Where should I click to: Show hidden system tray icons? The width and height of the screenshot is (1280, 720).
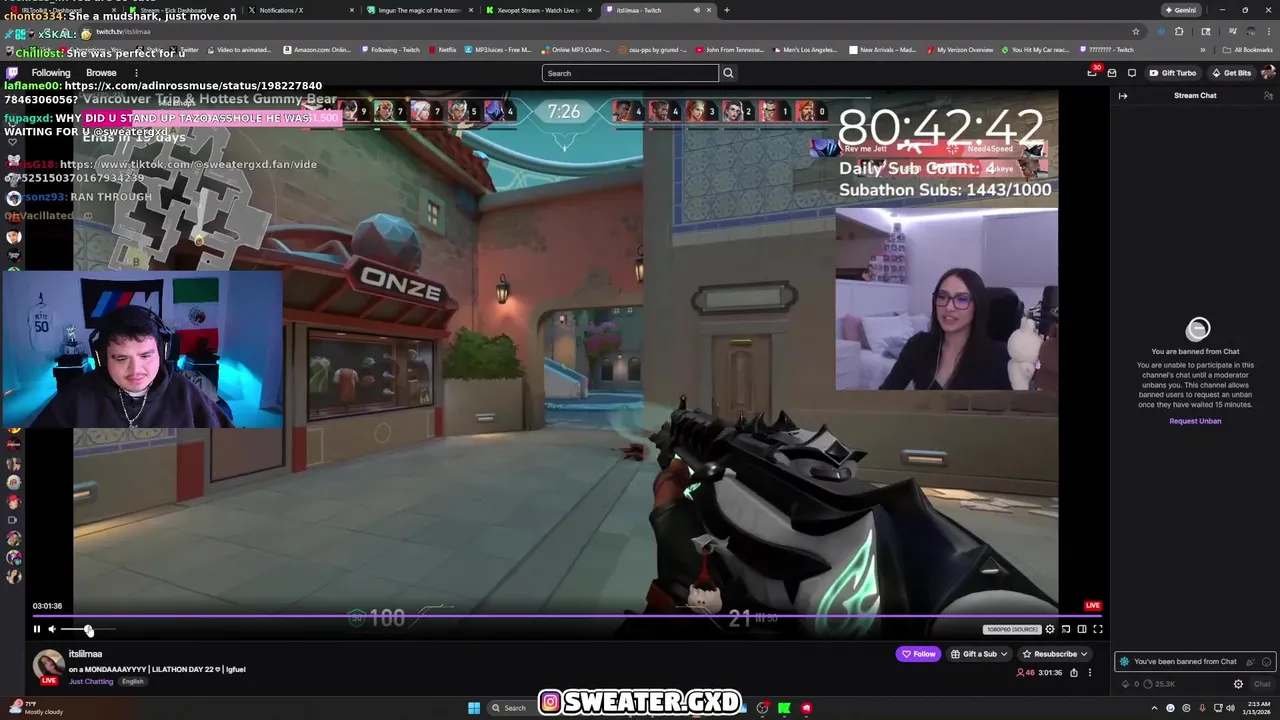(1153, 708)
